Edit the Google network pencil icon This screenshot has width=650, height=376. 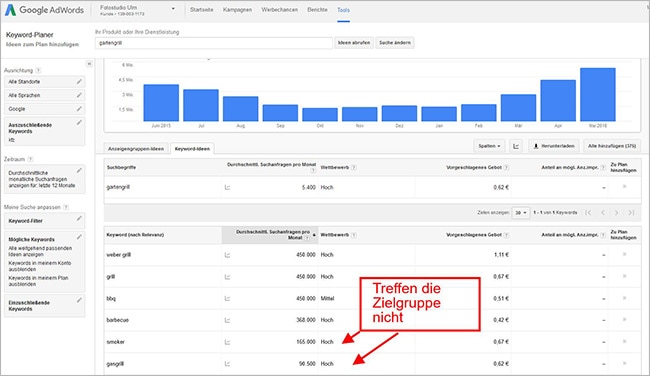click(79, 109)
